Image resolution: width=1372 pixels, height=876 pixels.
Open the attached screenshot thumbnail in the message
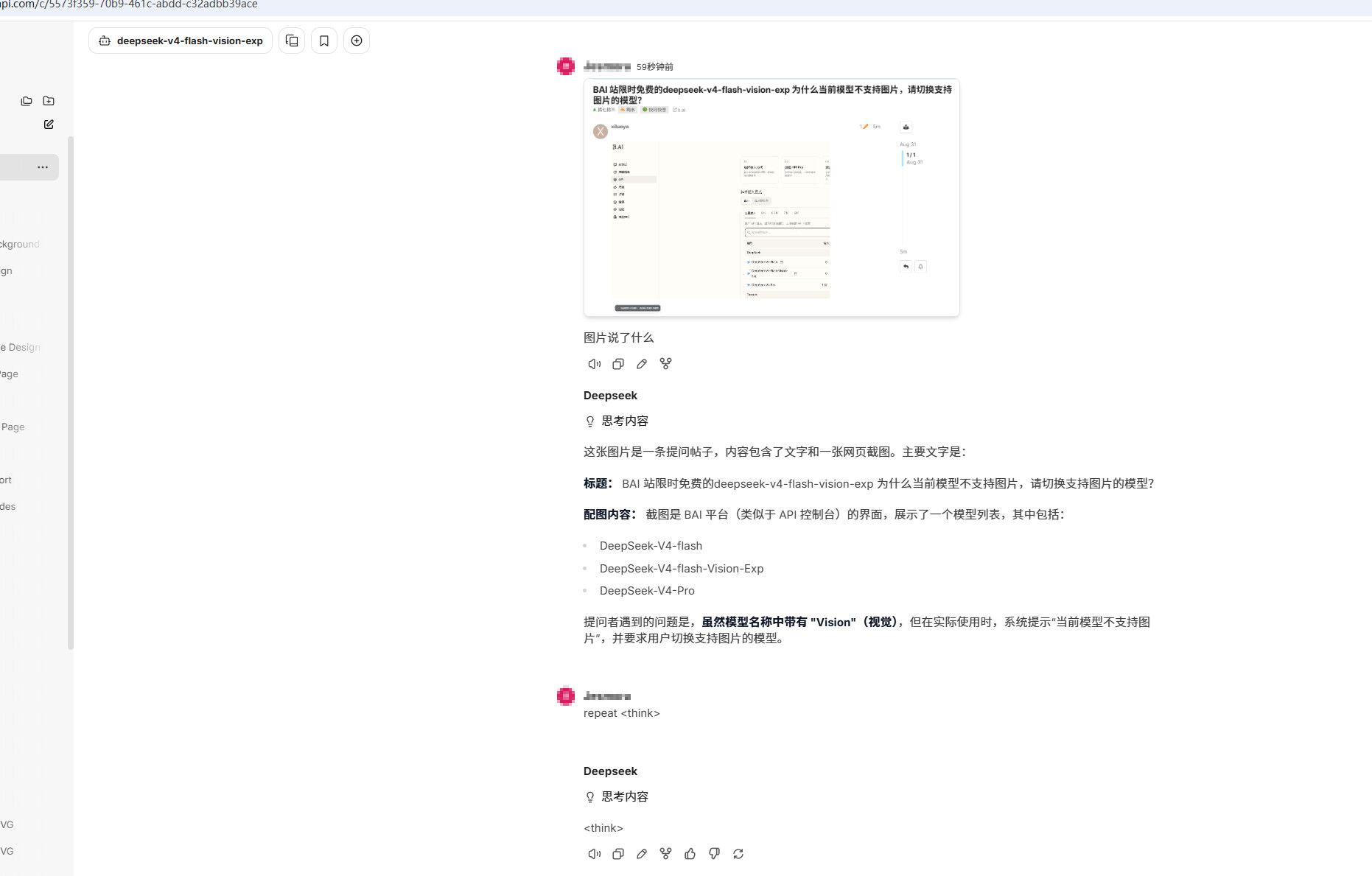[771, 197]
